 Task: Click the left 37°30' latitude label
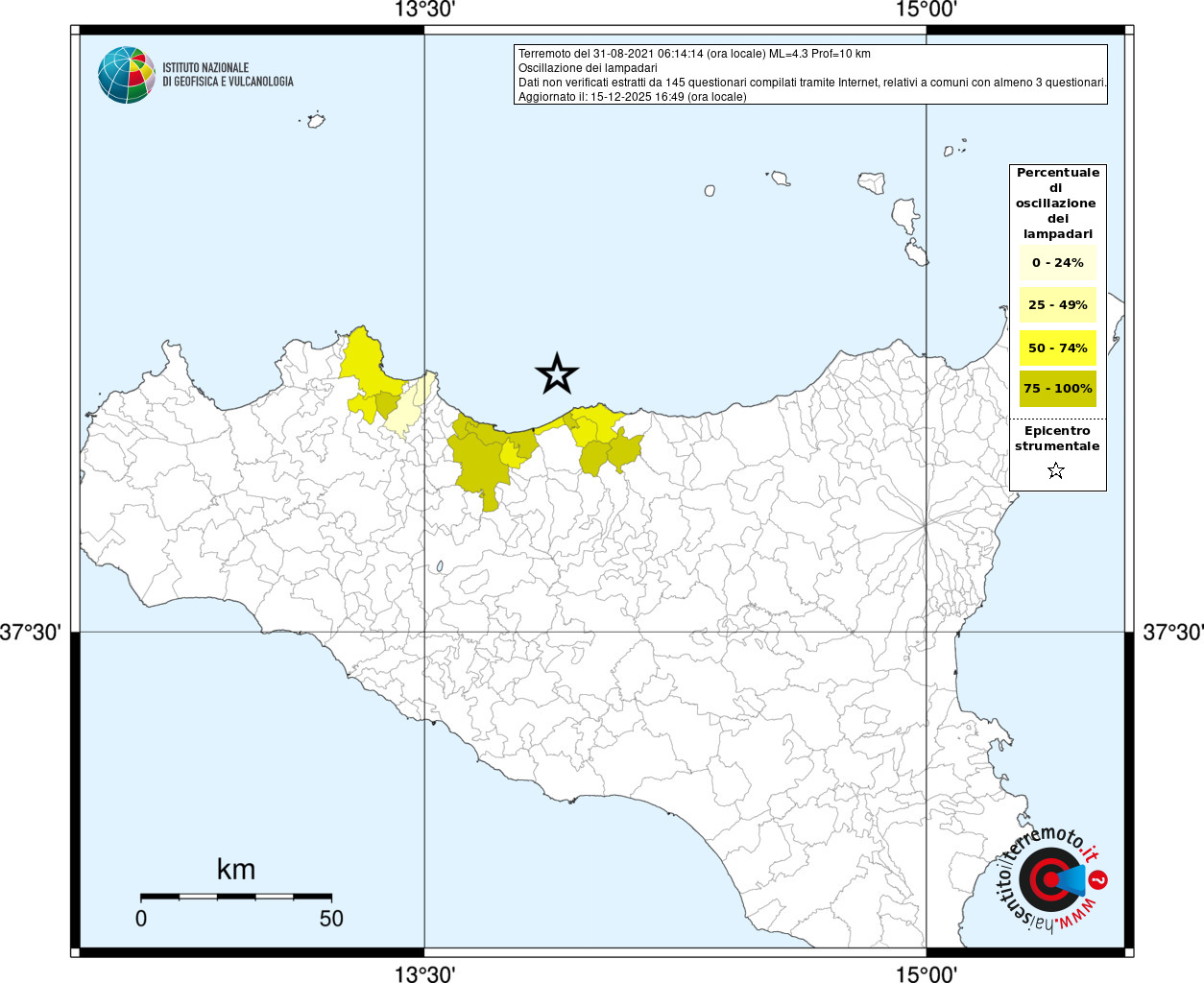[x=31, y=633]
